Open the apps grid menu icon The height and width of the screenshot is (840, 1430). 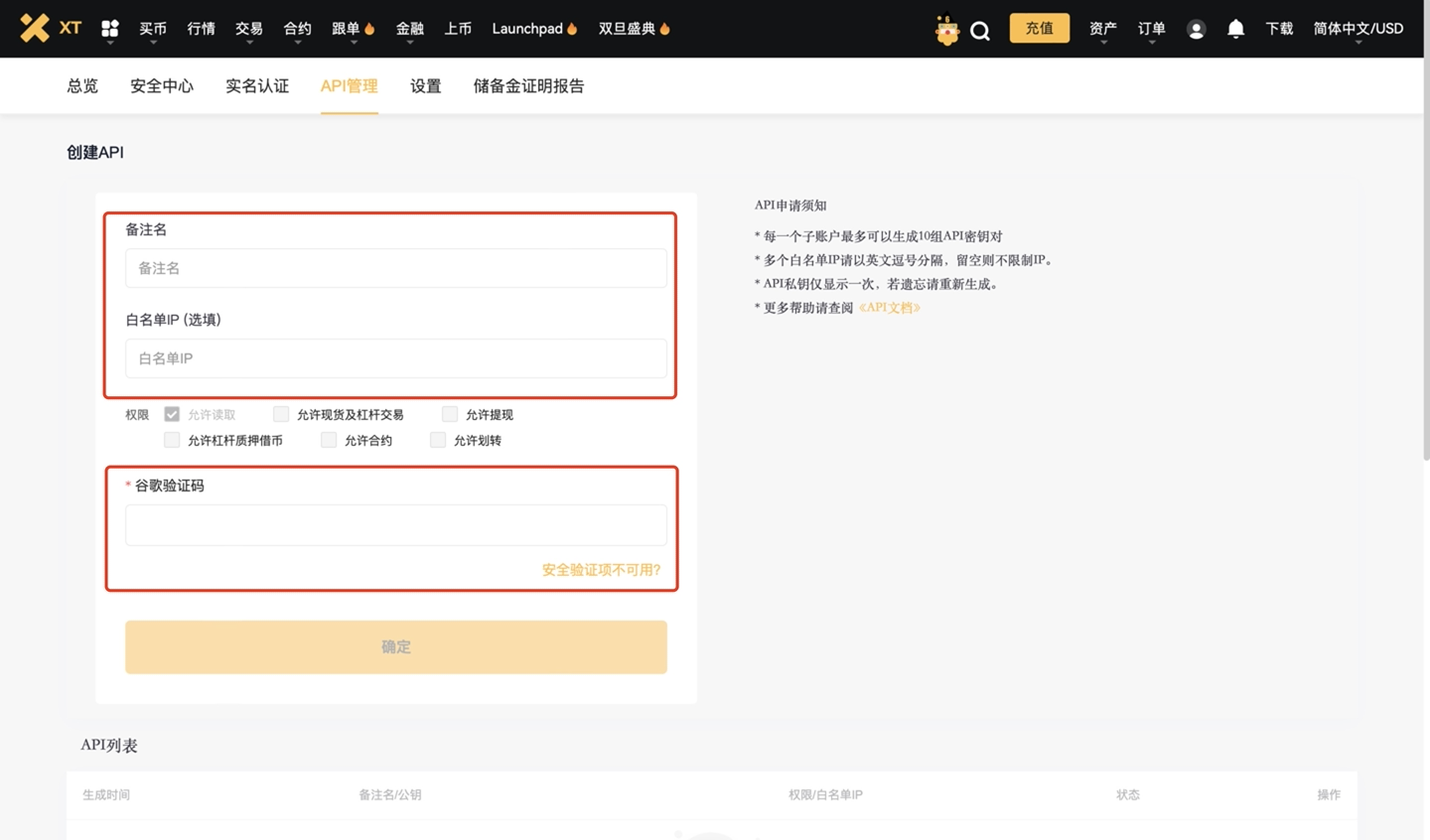(x=110, y=29)
